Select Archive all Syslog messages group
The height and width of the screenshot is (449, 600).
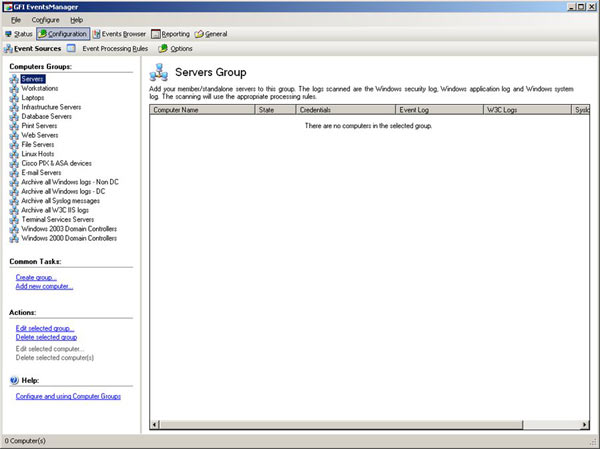pos(60,201)
